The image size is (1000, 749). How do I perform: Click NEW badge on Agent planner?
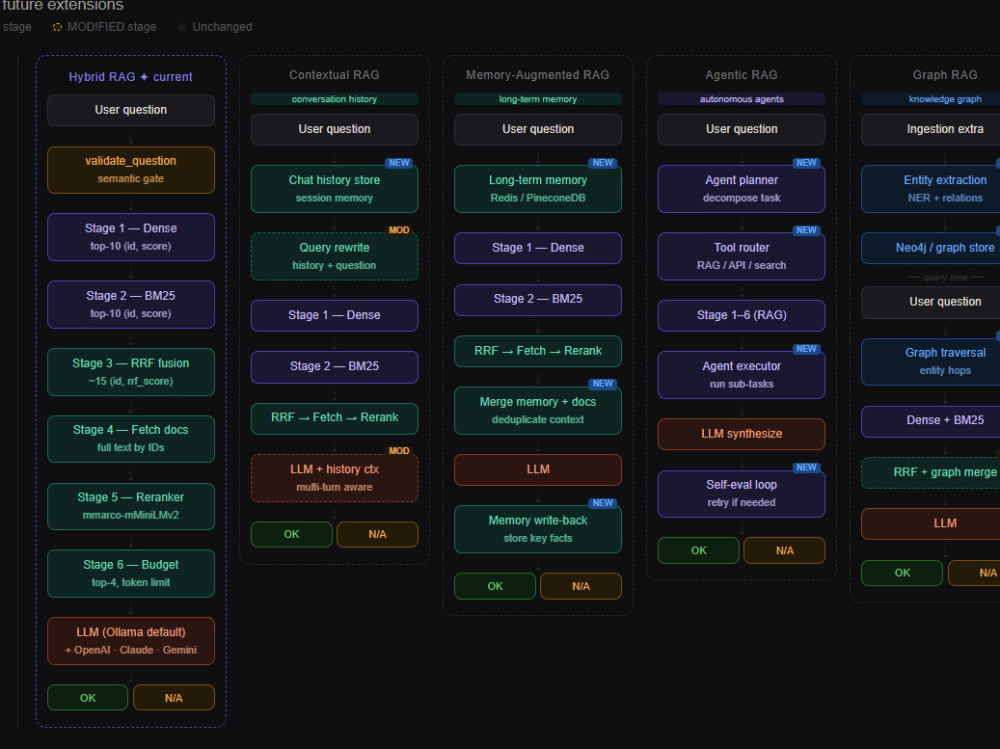(x=806, y=163)
